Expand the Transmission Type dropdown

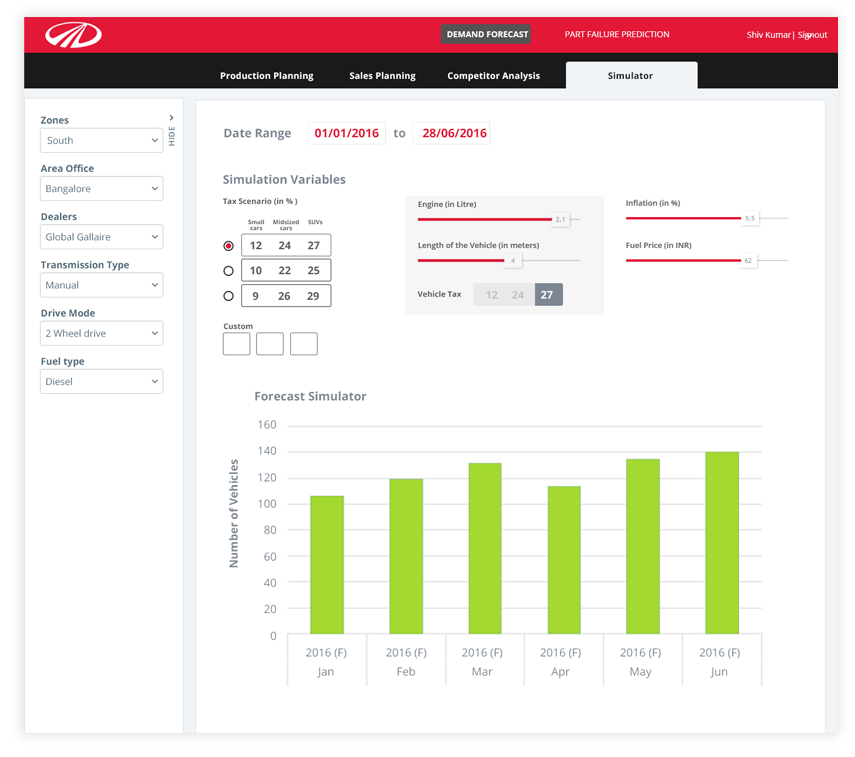point(101,285)
